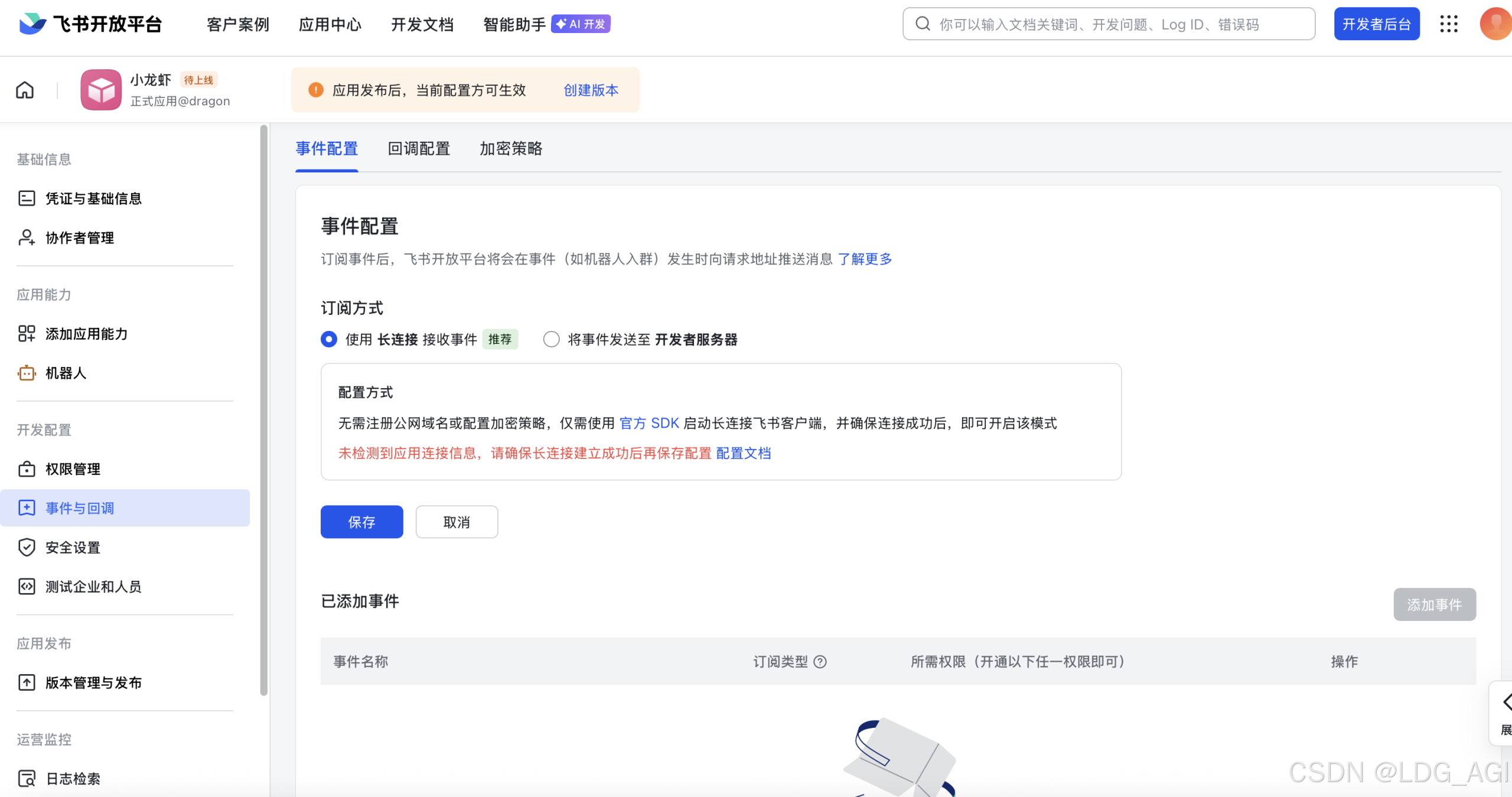Click 测试企业和人员 in the sidebar
The width and height of the screenshot is (1512, 797).
93,586
